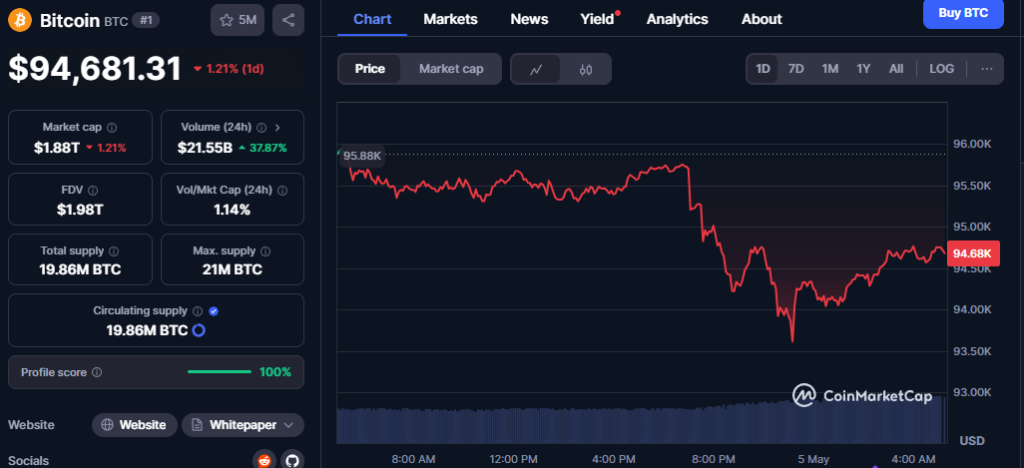Show Market cap info tooltip icon
Viewport: 1024px width, 468px height.
click(112, 127)
